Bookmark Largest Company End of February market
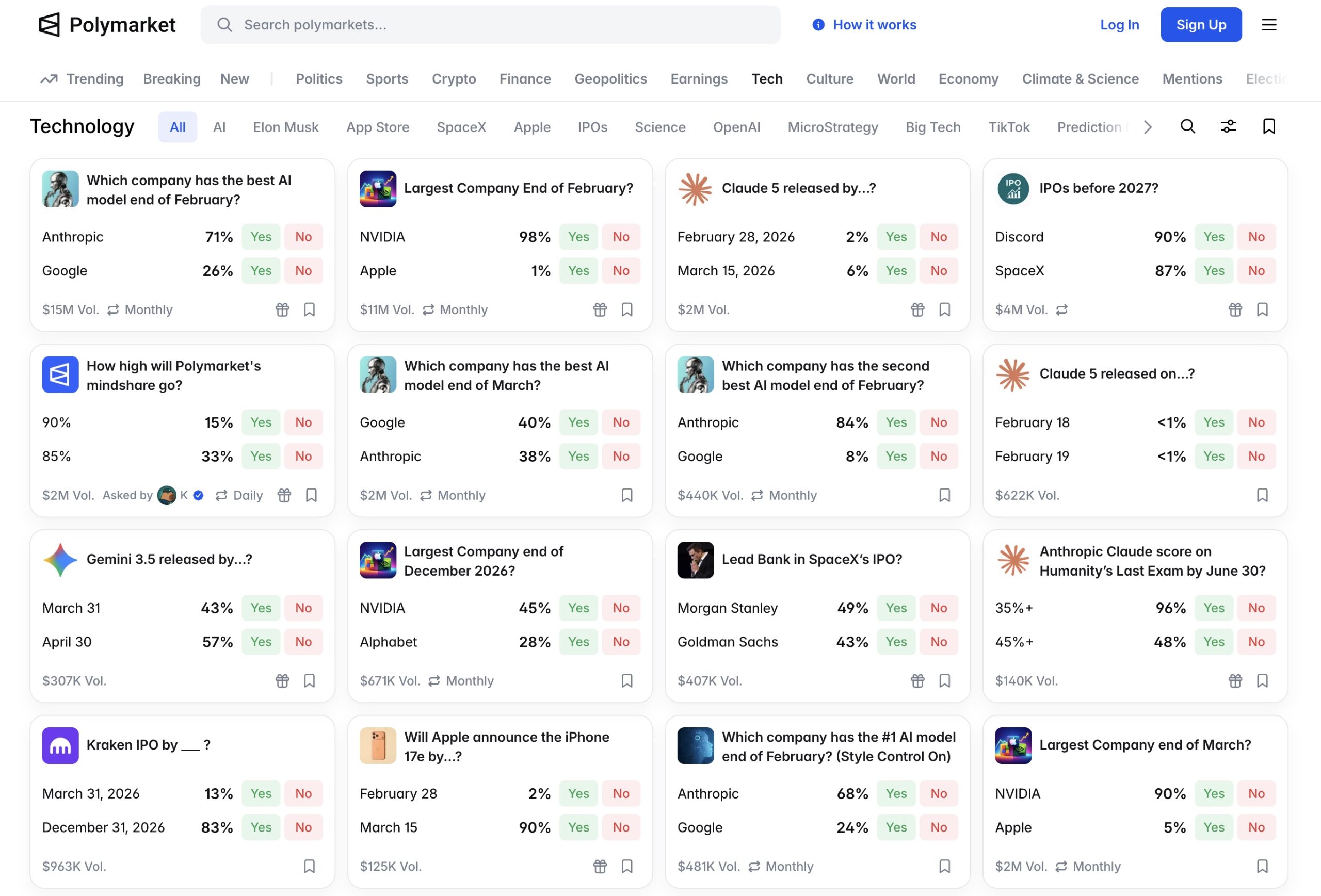This screenshot has width=1321, height=896. [x=627, y=309]
